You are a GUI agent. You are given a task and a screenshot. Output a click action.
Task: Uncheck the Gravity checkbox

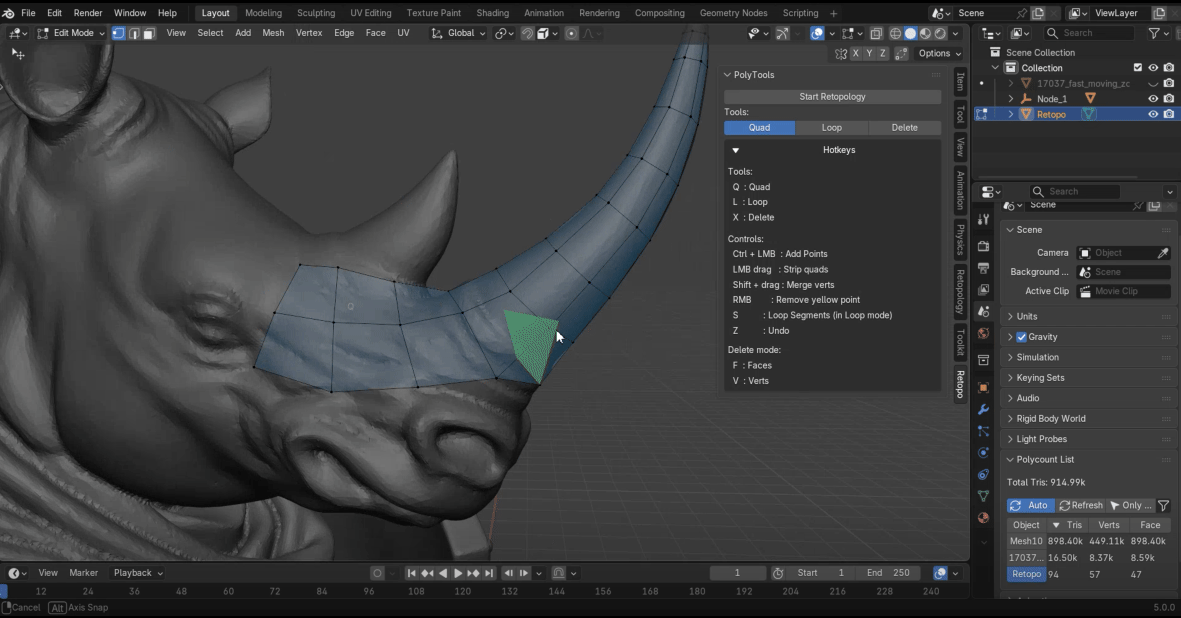tap(1021, 337)
